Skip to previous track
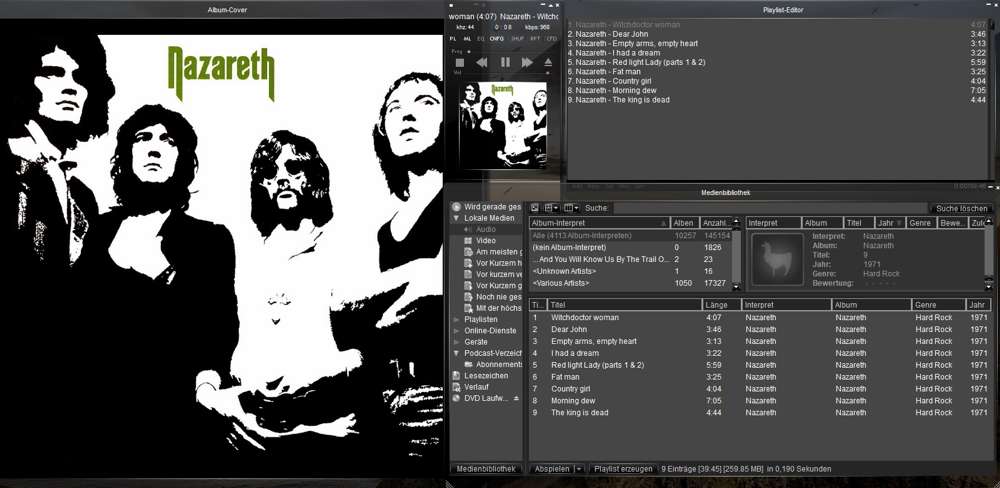The width and height of the screenshot is (1000, 488). (481, 62)
